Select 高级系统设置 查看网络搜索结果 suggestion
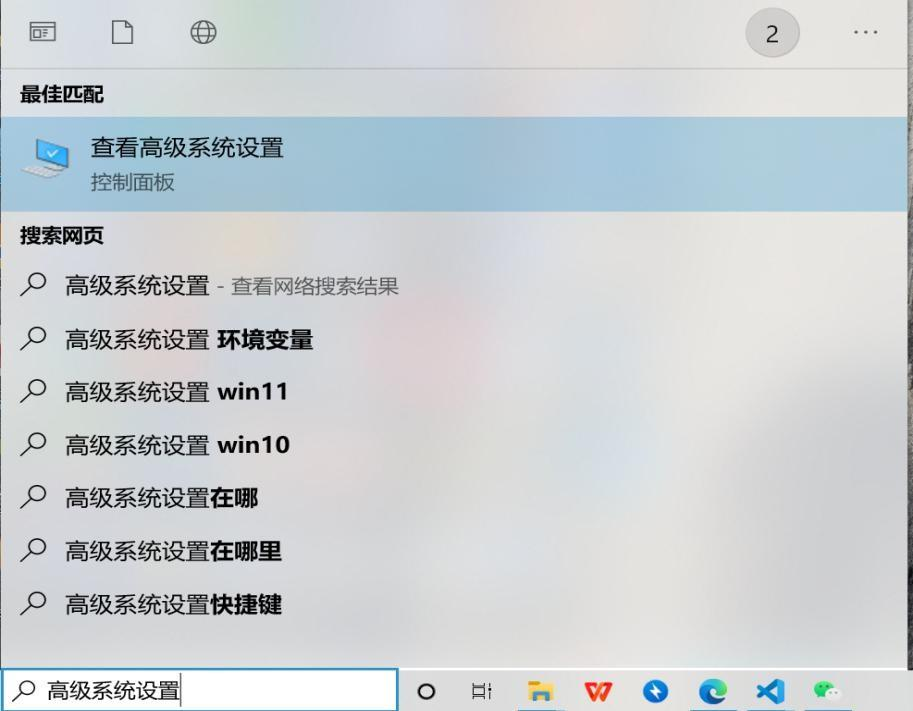 [454, 286]
